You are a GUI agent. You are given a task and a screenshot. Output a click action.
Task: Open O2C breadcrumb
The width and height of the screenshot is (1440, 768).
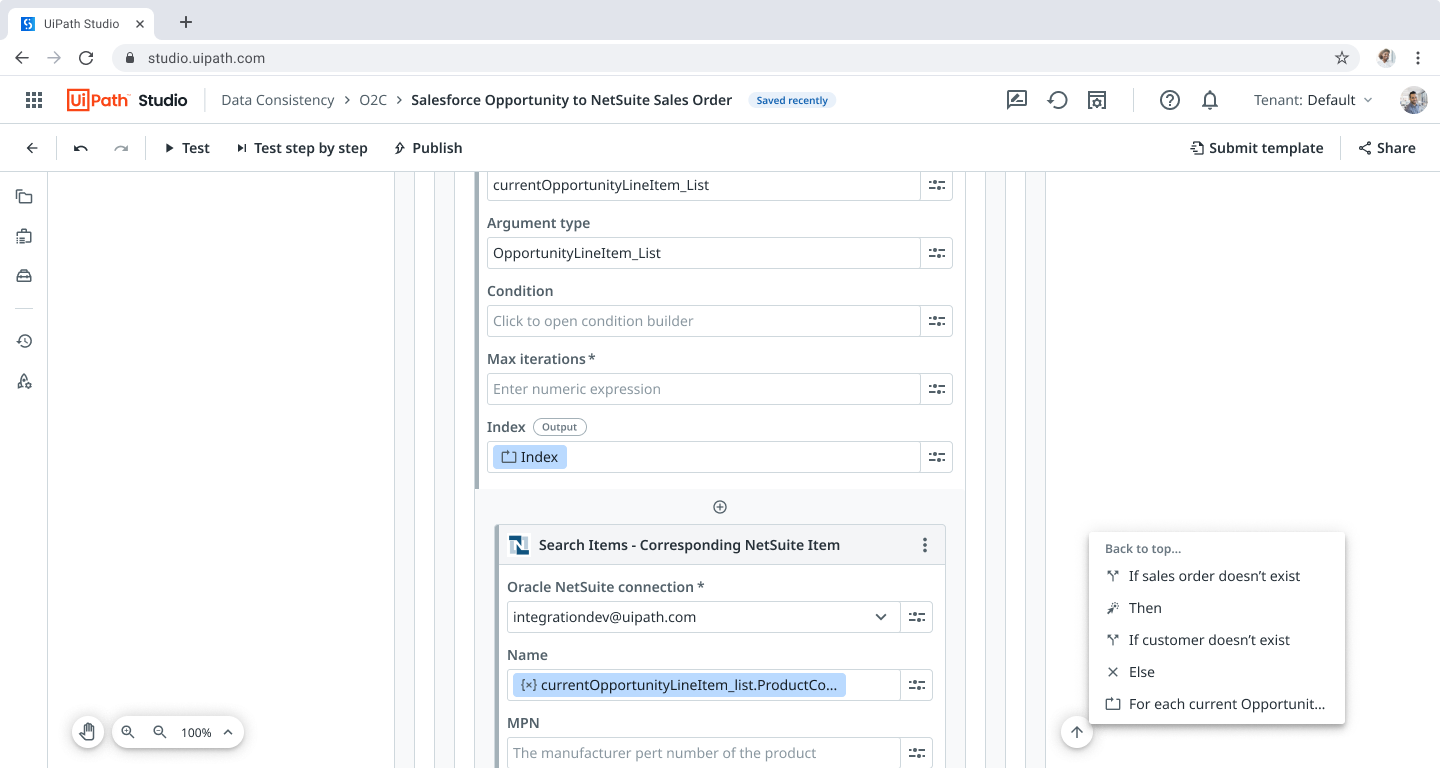tap(373, 100)
